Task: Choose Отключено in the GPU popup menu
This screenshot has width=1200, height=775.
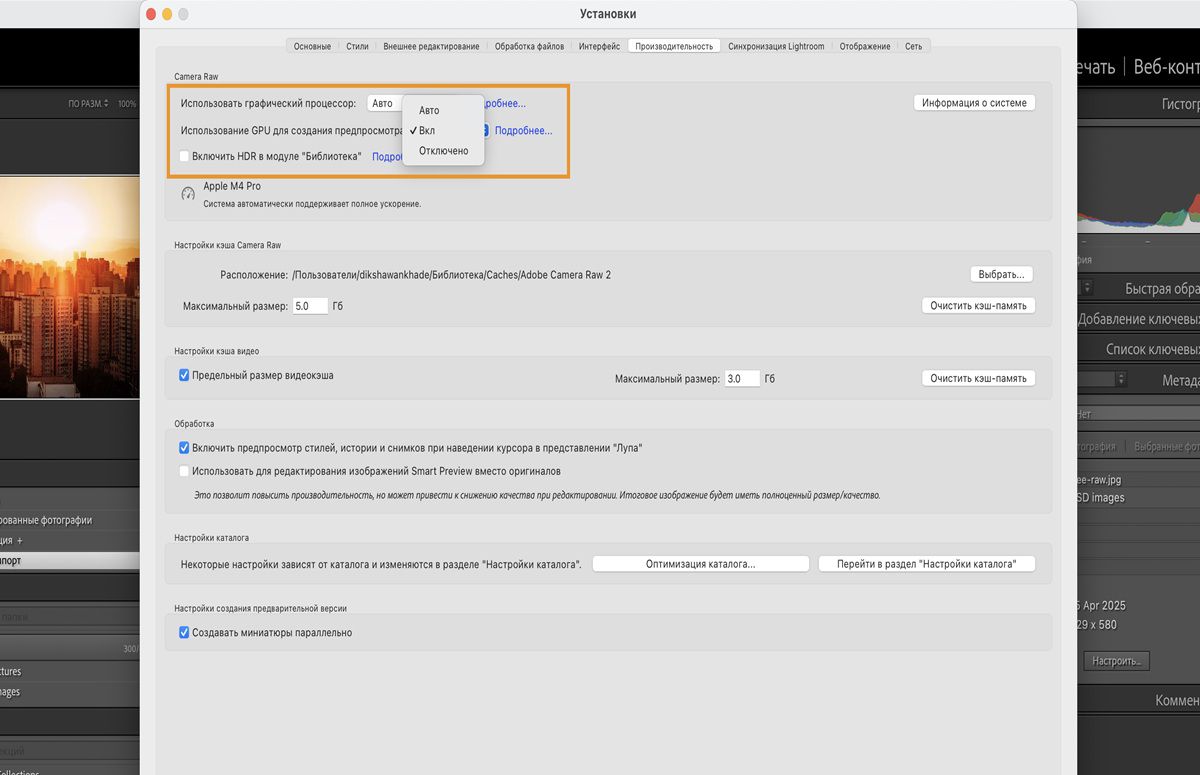Action: [443, 151]
